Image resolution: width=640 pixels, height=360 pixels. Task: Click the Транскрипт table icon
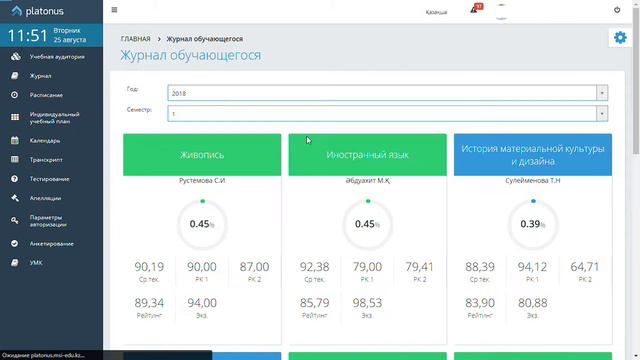coord(15,160)
